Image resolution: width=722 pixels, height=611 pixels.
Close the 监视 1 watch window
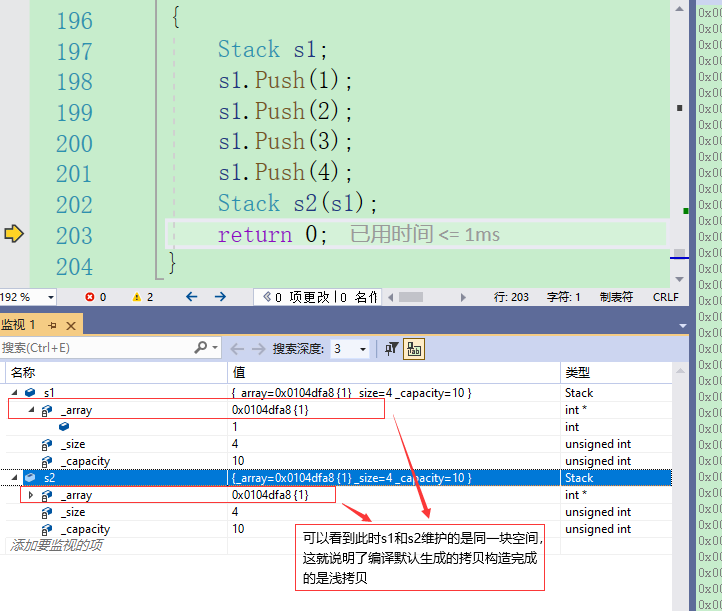tap(71, 326)
